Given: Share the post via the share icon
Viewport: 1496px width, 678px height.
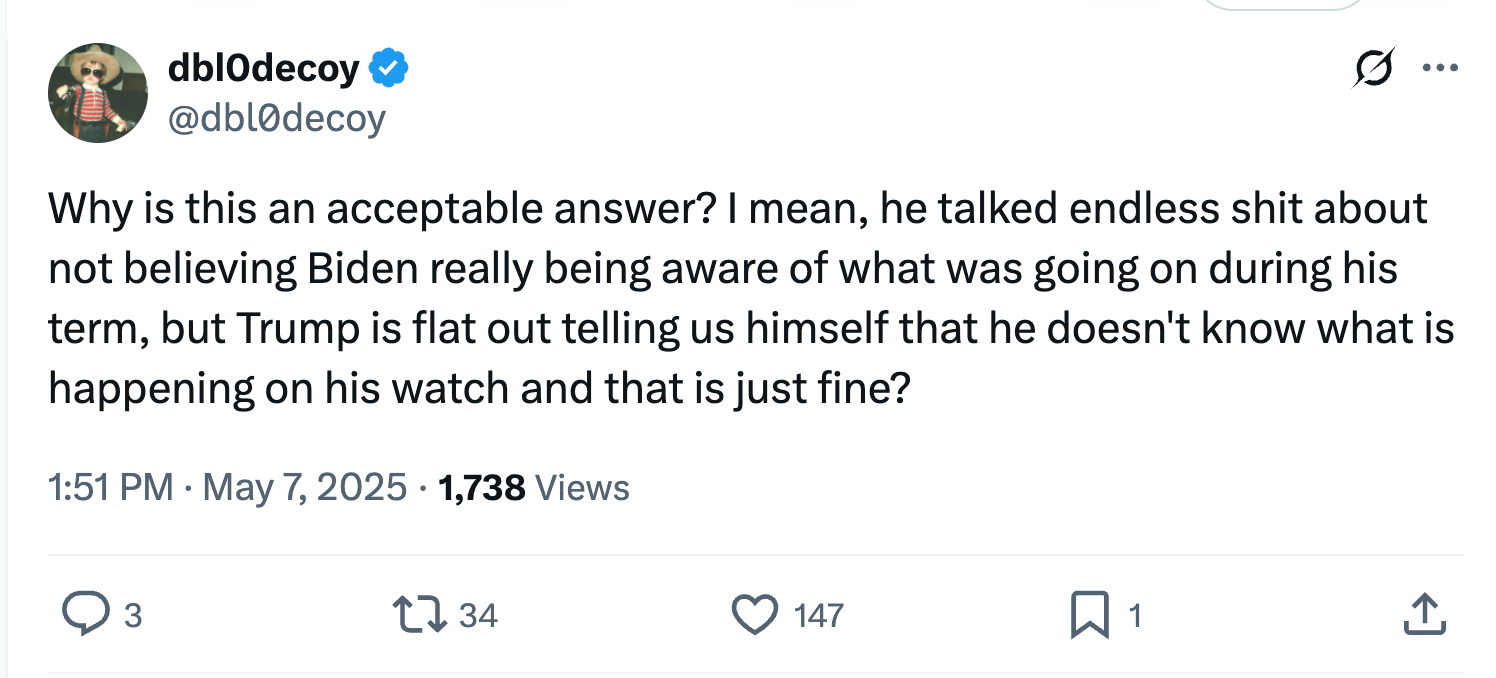Looking at the screenshot, I should click(1424, 615).
